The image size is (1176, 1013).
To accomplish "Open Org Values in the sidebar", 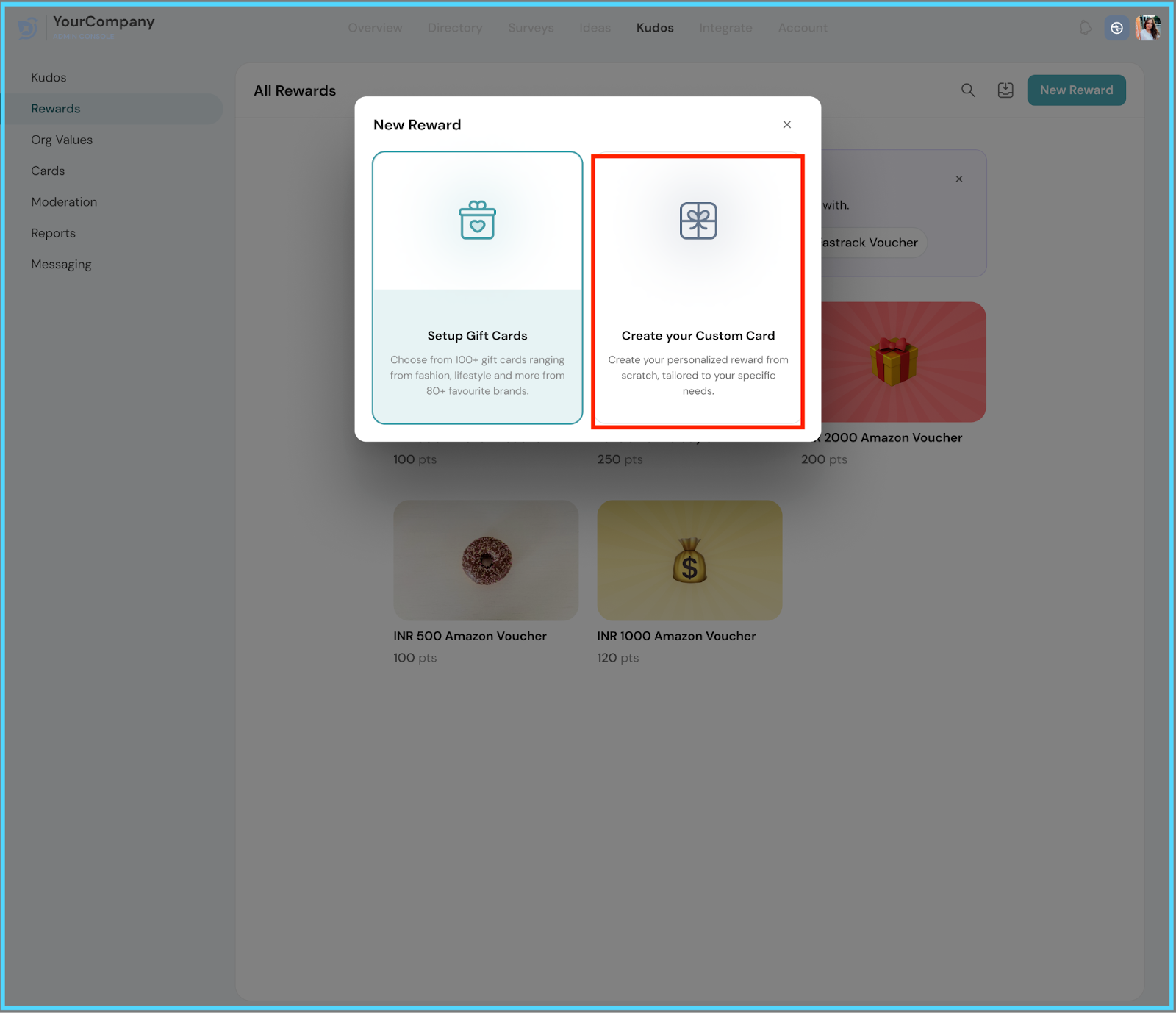I will point(62,140).
